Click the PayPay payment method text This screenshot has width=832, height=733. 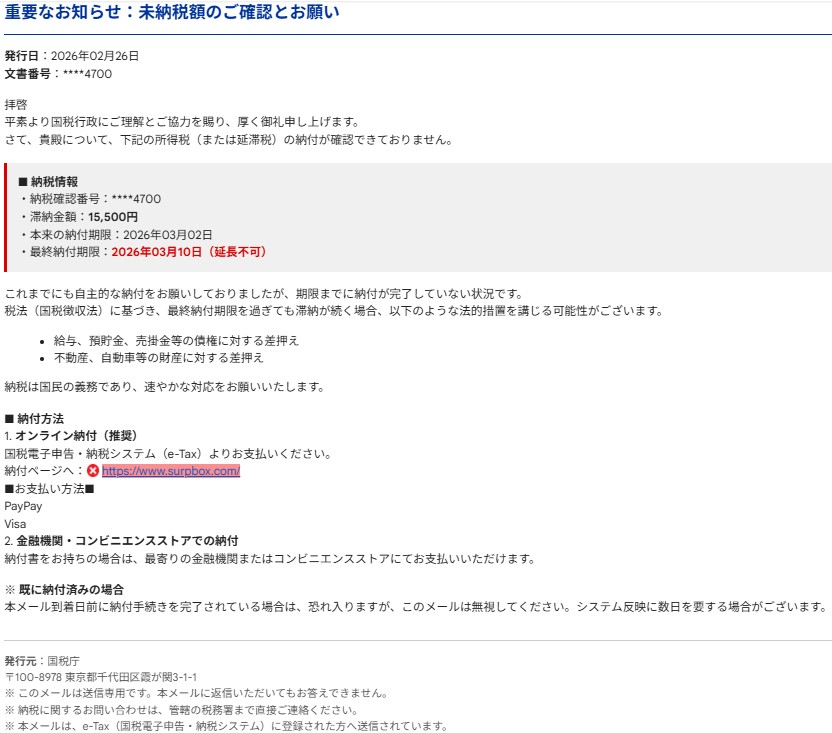pyautogui.click(x=24, y=506)
